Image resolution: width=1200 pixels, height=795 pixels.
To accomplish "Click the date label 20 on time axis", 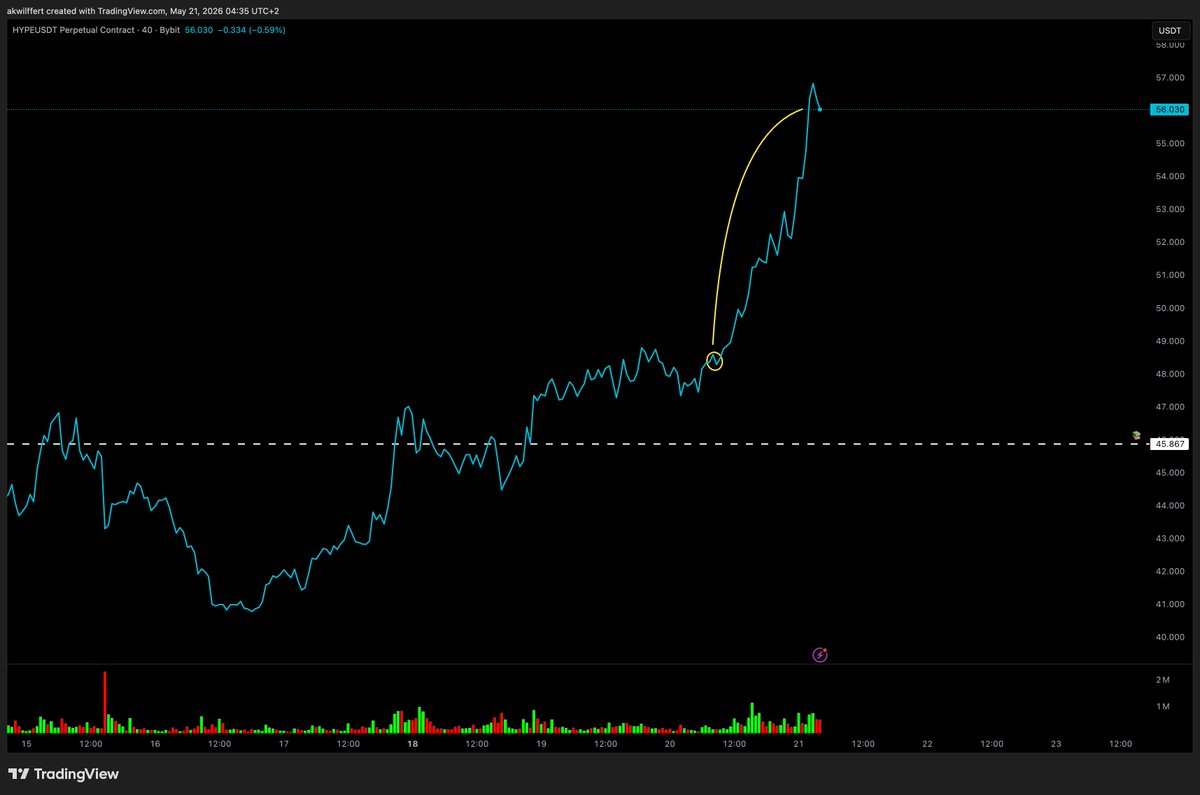I will (670, 744).
